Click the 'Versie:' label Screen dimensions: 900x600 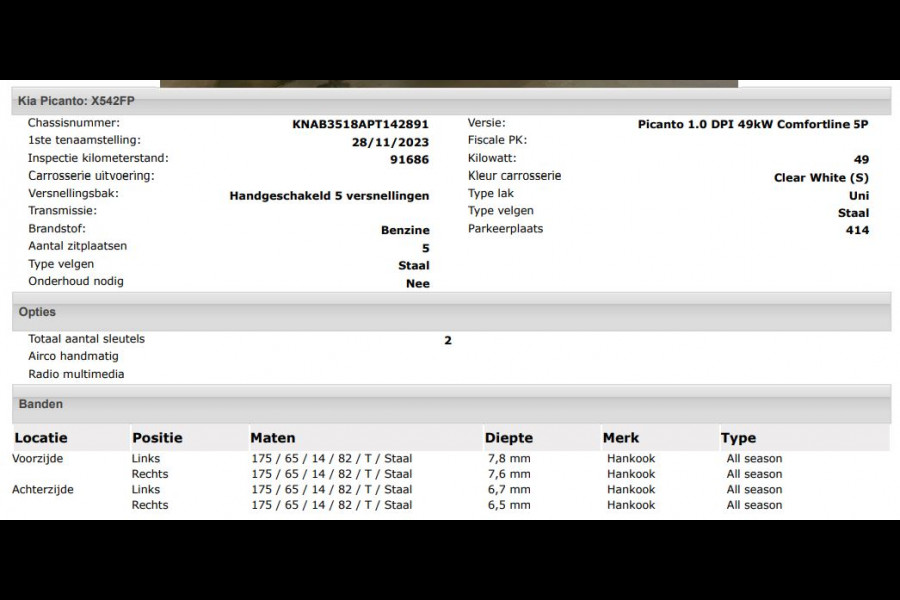click(487, 123)
